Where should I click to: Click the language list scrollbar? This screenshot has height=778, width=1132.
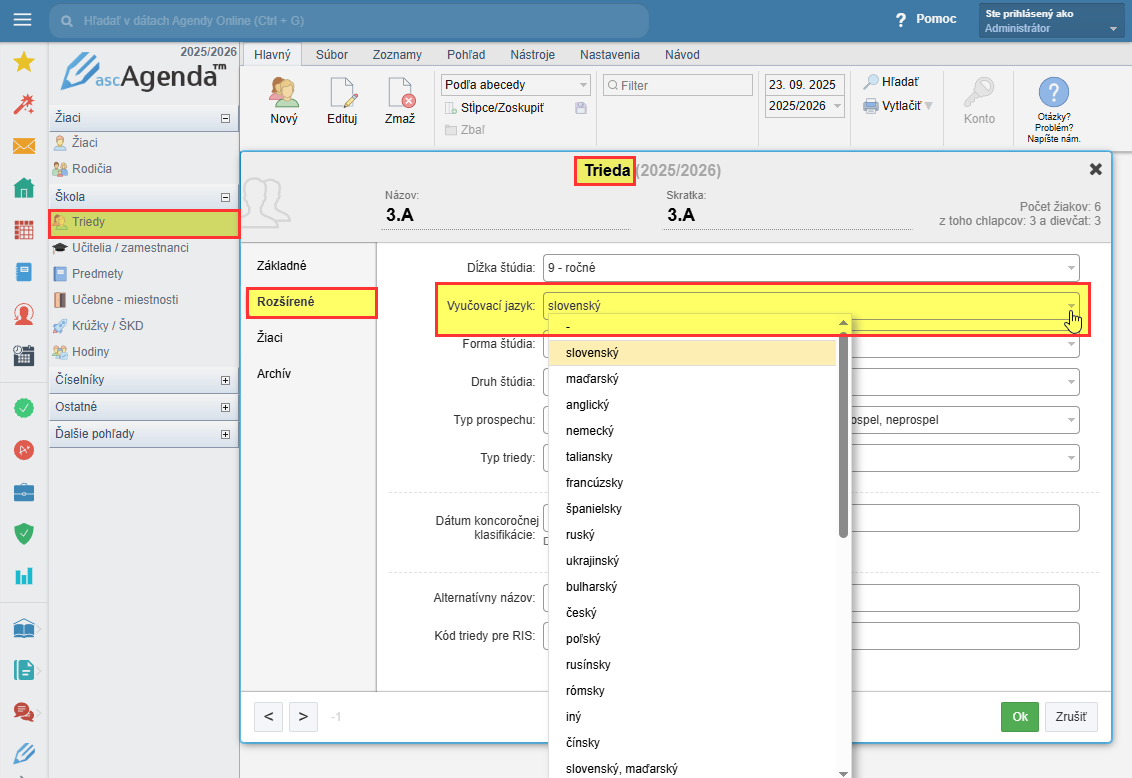(x=844, y=435)
